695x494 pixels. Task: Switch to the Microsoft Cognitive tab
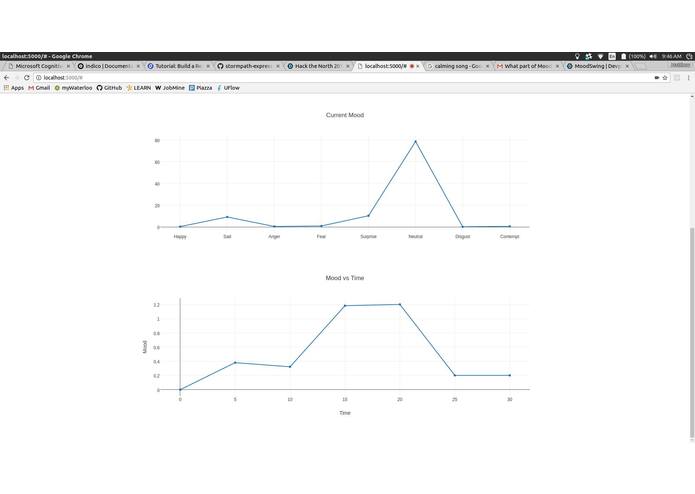click(38, 66)
